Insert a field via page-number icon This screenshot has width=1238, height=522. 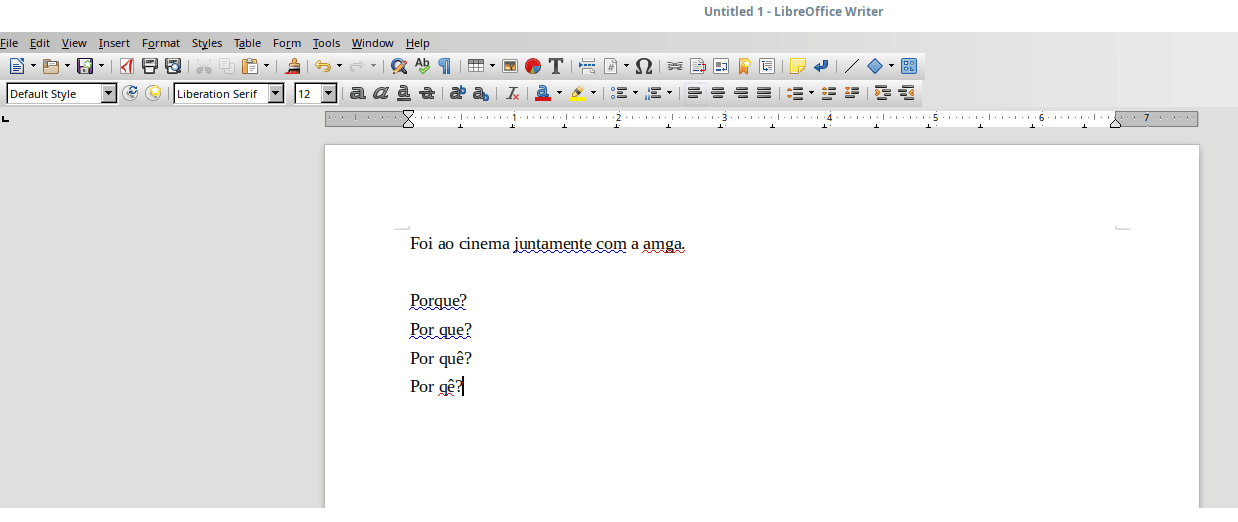610,66
